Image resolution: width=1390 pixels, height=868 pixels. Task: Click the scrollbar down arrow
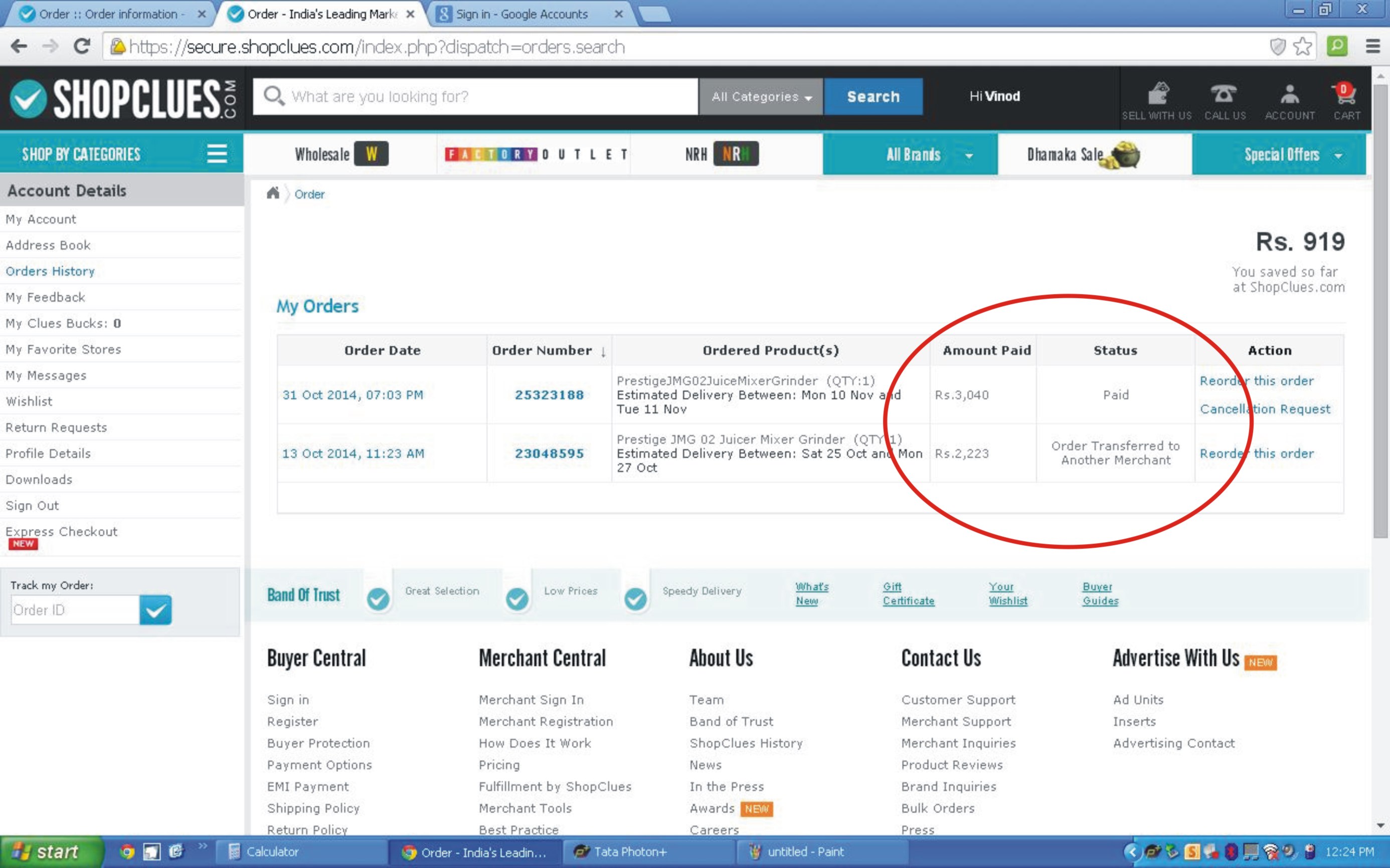pos(1380,826)
